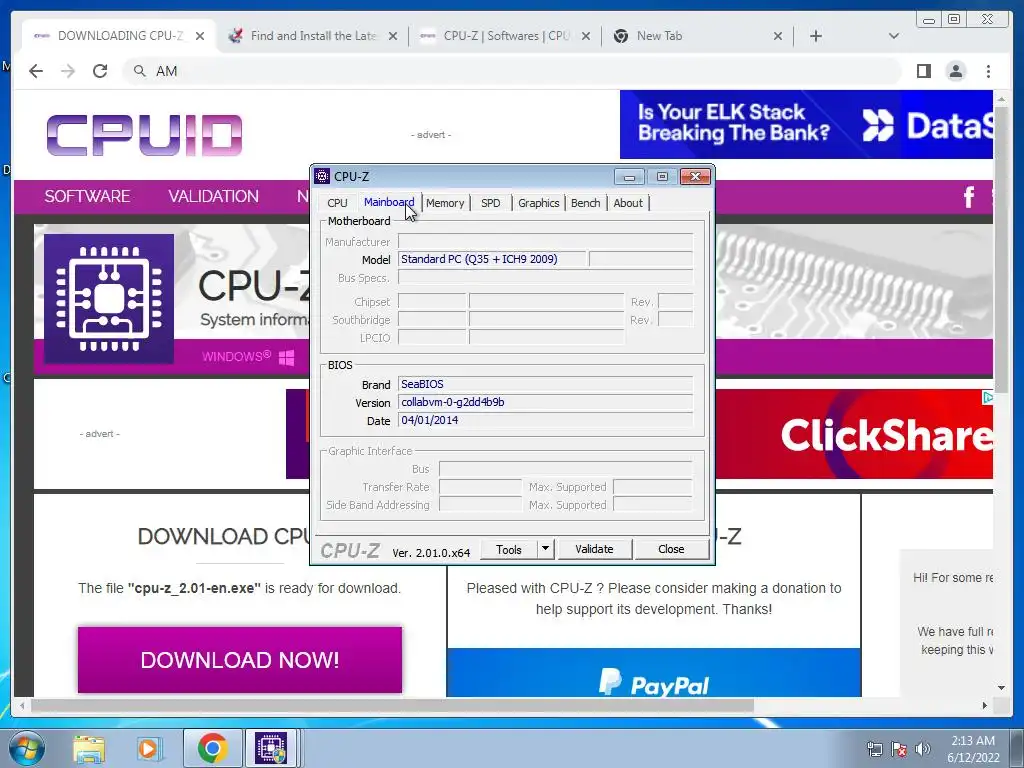Open Windows Explorer from taskbar
The width and height of the screenshot is (1024, 768).
[x=89, y=749]
